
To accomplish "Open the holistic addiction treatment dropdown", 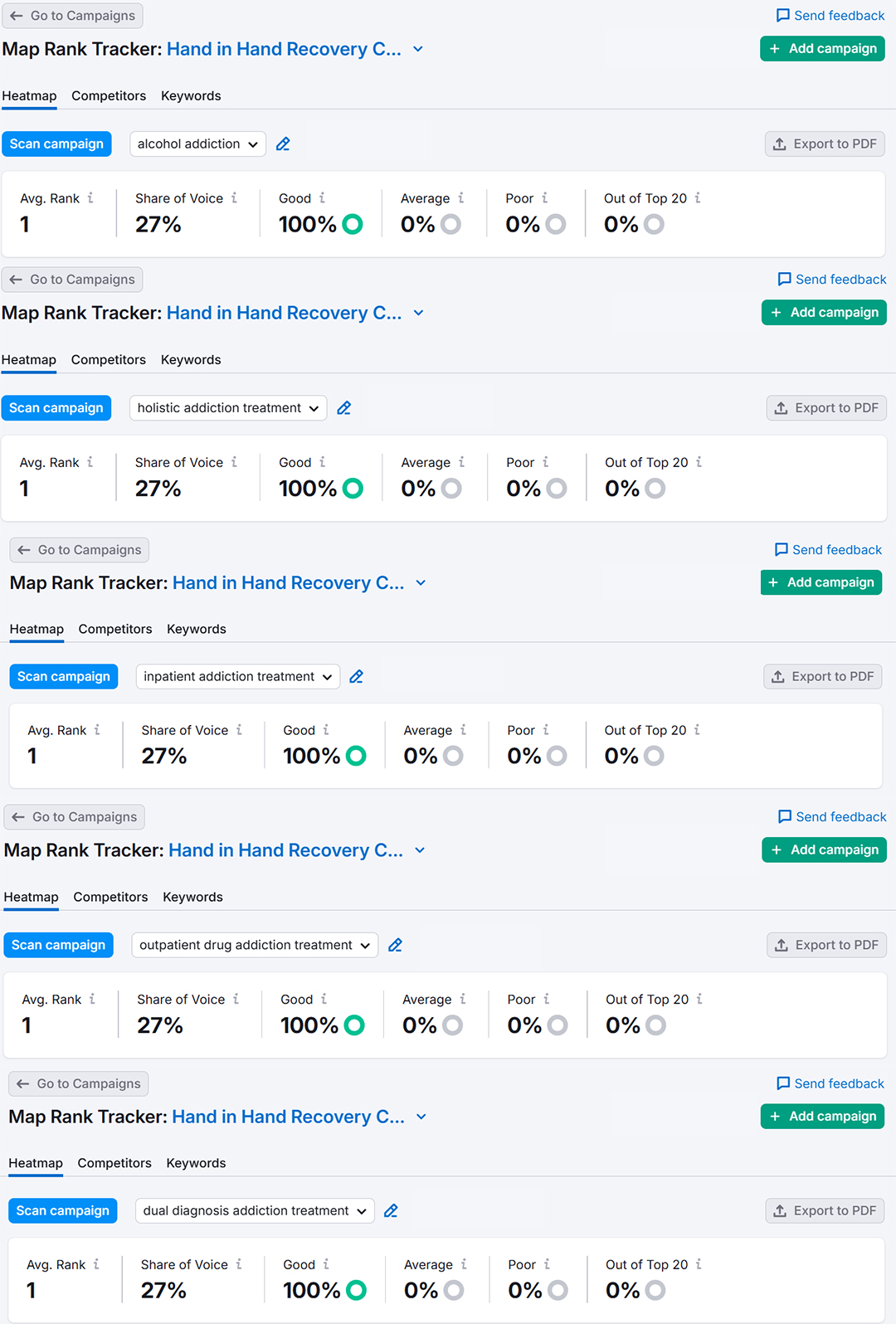I will 228,408.
